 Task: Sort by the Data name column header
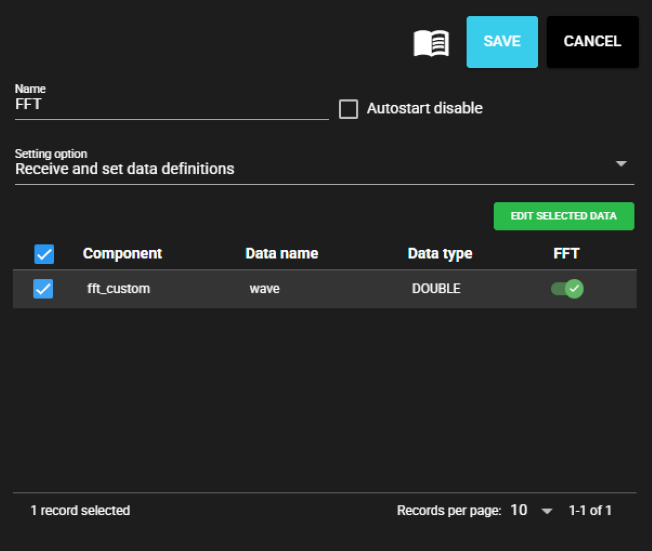pyautogui.click(x=281, y=254)
